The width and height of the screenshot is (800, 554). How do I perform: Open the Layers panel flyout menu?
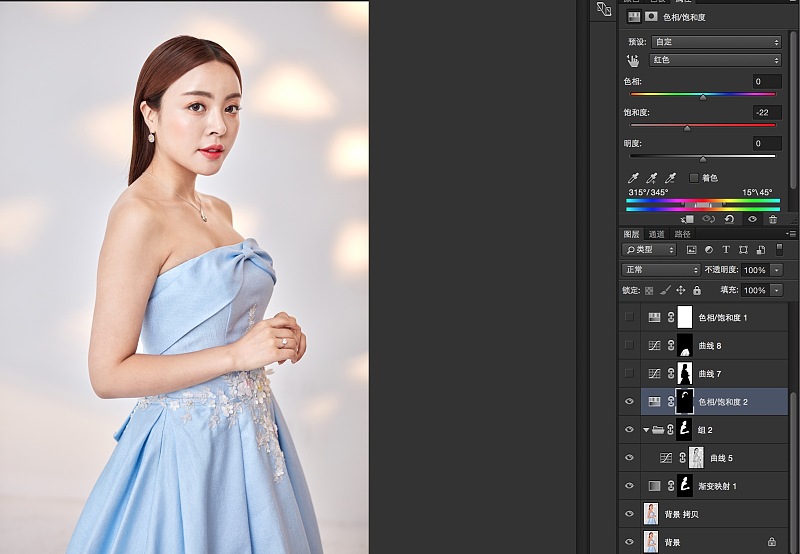791,234
